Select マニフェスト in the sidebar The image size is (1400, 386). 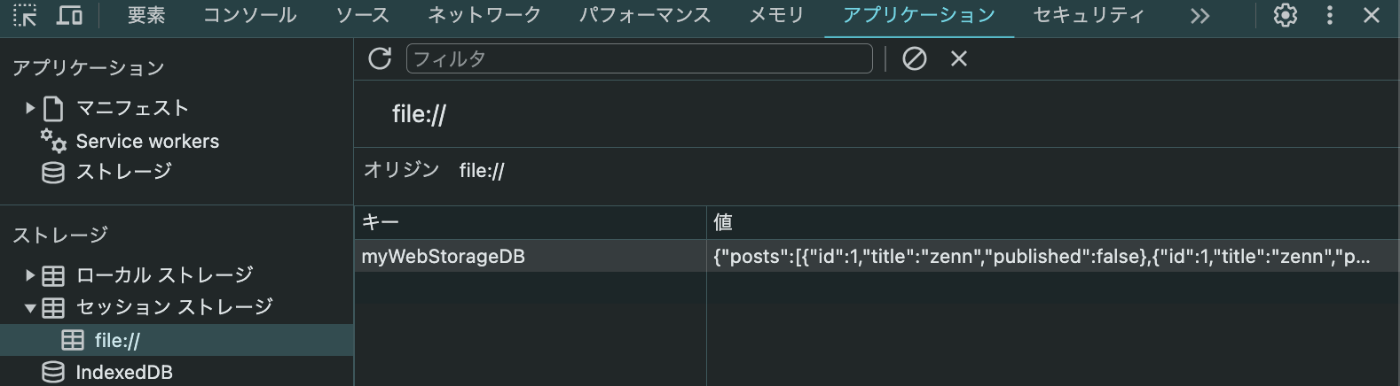click(x=132, y=108)
